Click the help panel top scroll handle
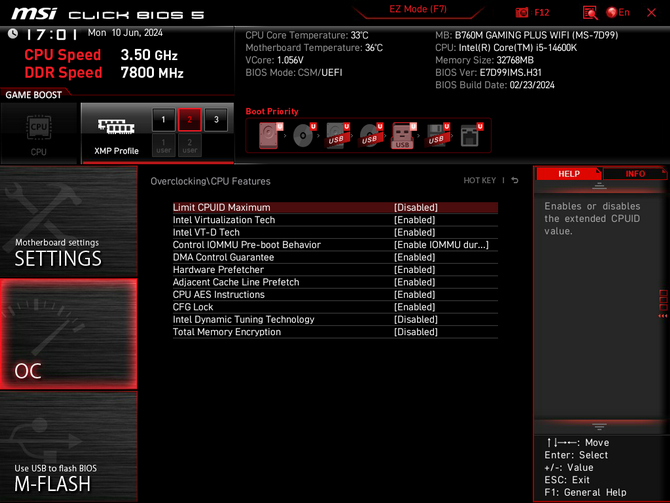The height and width of the screenshot is (503, 670). [x=599, y=186]
